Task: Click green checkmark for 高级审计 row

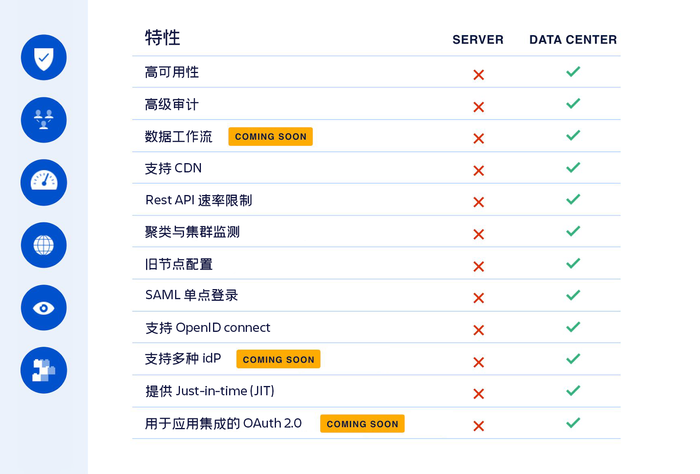Action: 573,104
